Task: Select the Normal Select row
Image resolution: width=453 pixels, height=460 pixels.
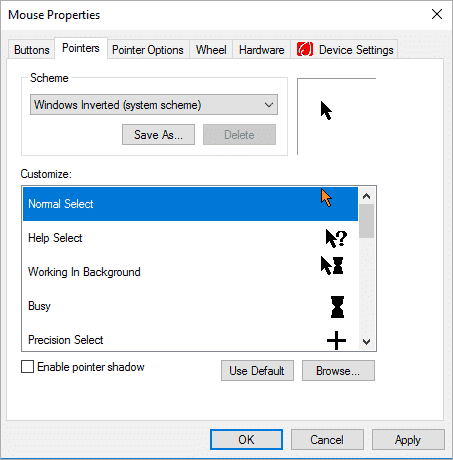Action: 190,204
